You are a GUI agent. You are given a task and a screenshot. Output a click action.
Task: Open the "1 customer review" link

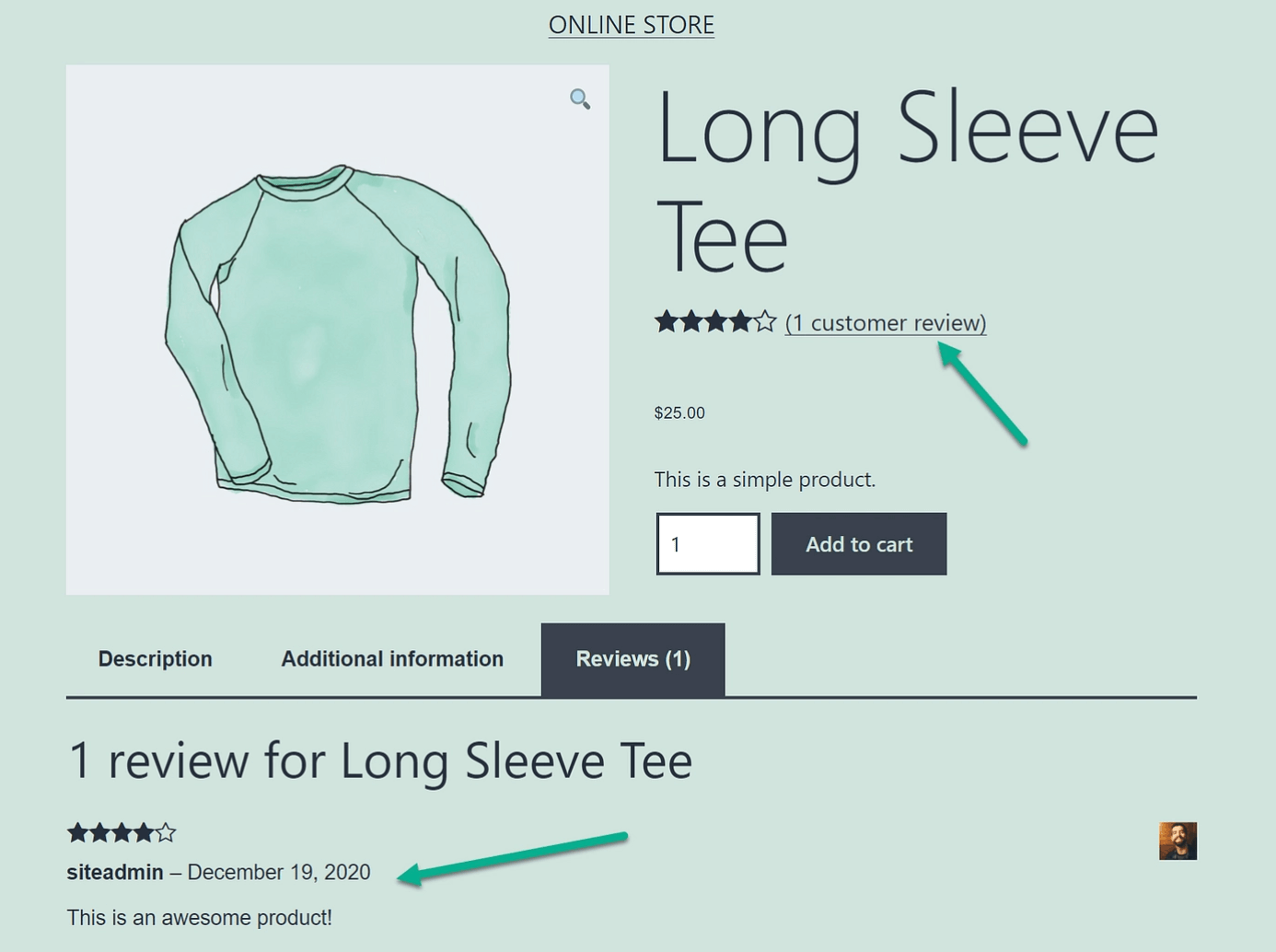(886, 323)
